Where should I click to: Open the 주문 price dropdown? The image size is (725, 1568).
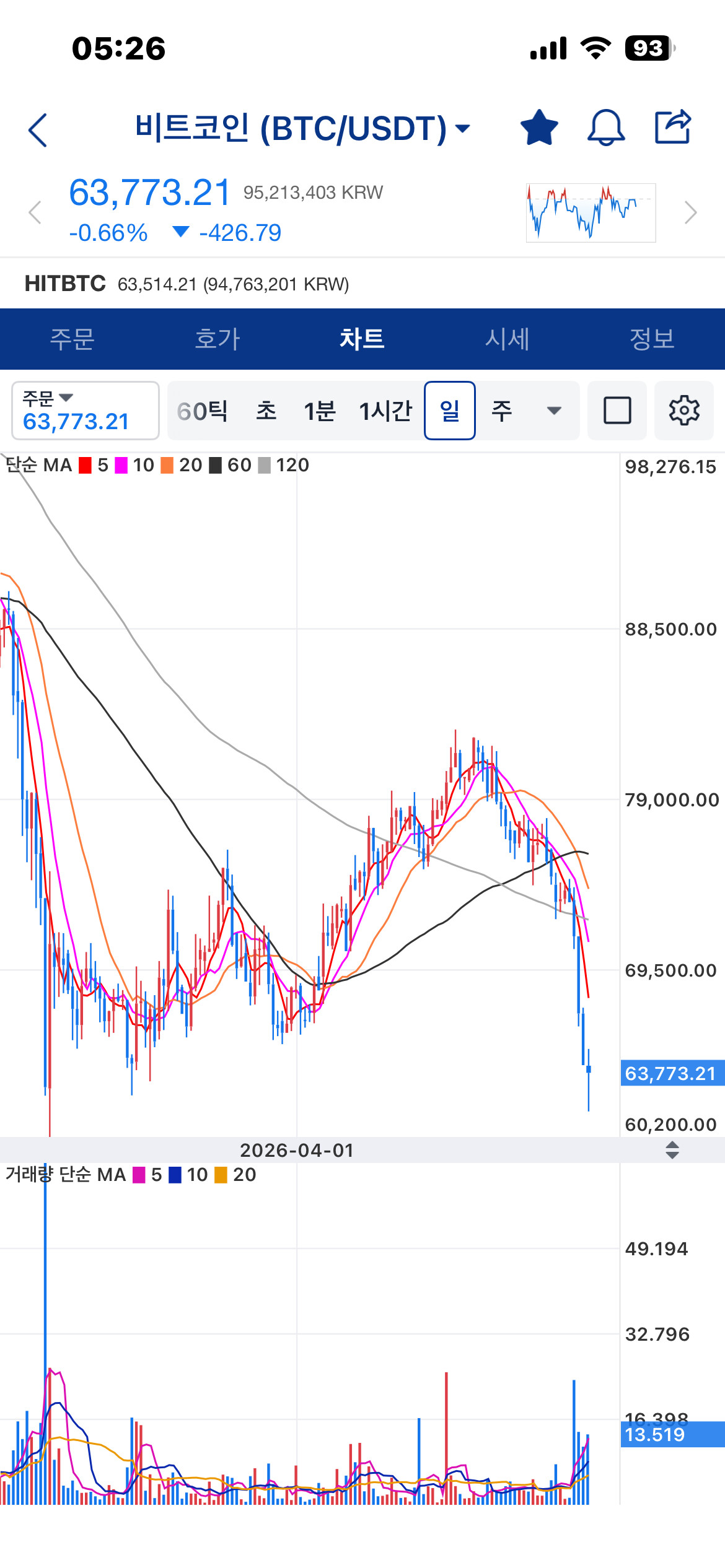pos(86,411)
